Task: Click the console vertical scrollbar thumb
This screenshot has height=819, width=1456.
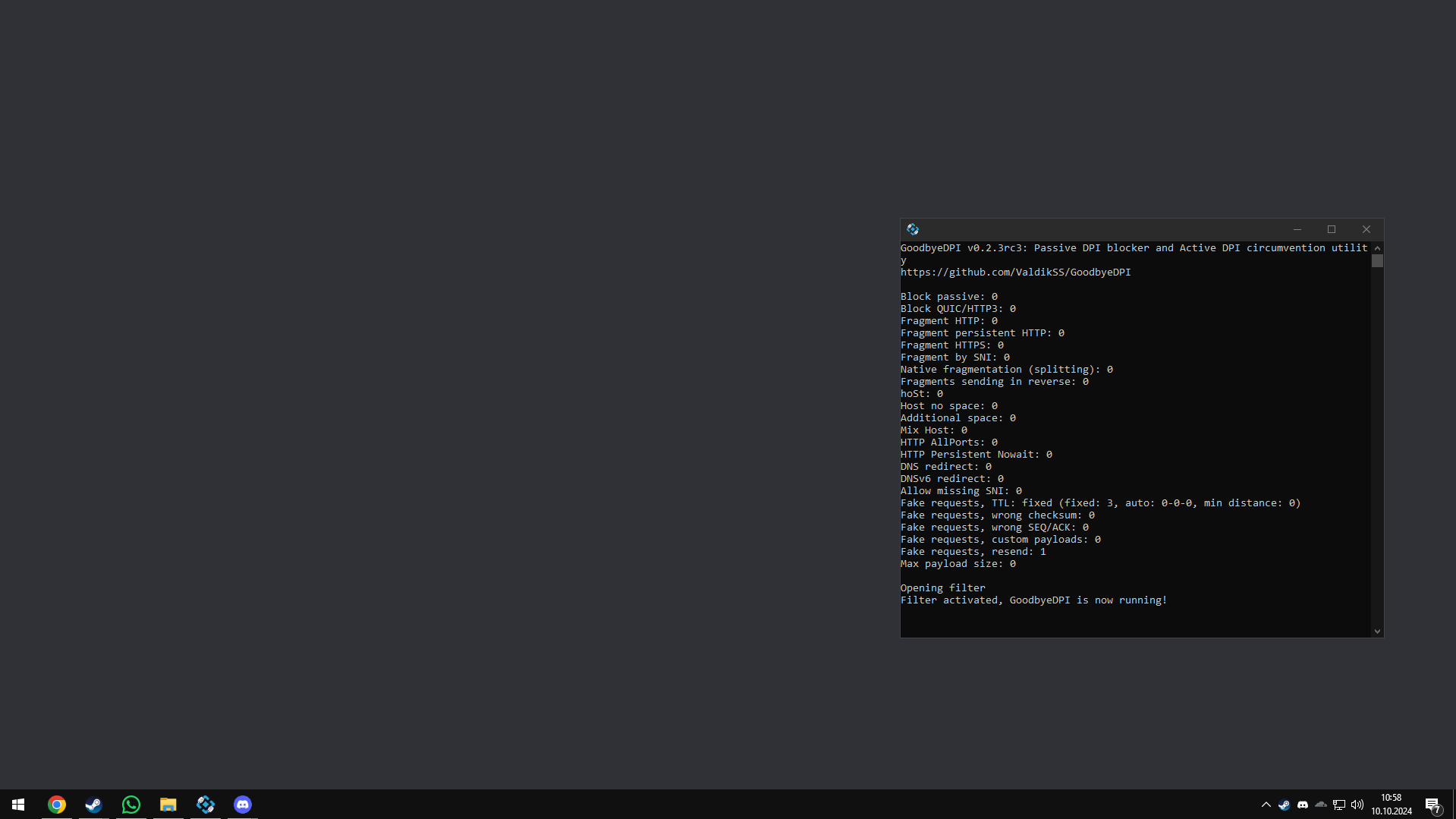Action: coord(1377,261)
